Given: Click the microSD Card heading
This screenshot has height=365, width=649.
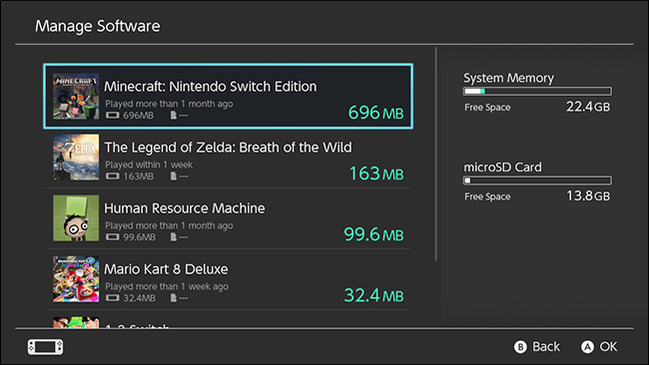Looking at the screenshot, I should [502, 167].
